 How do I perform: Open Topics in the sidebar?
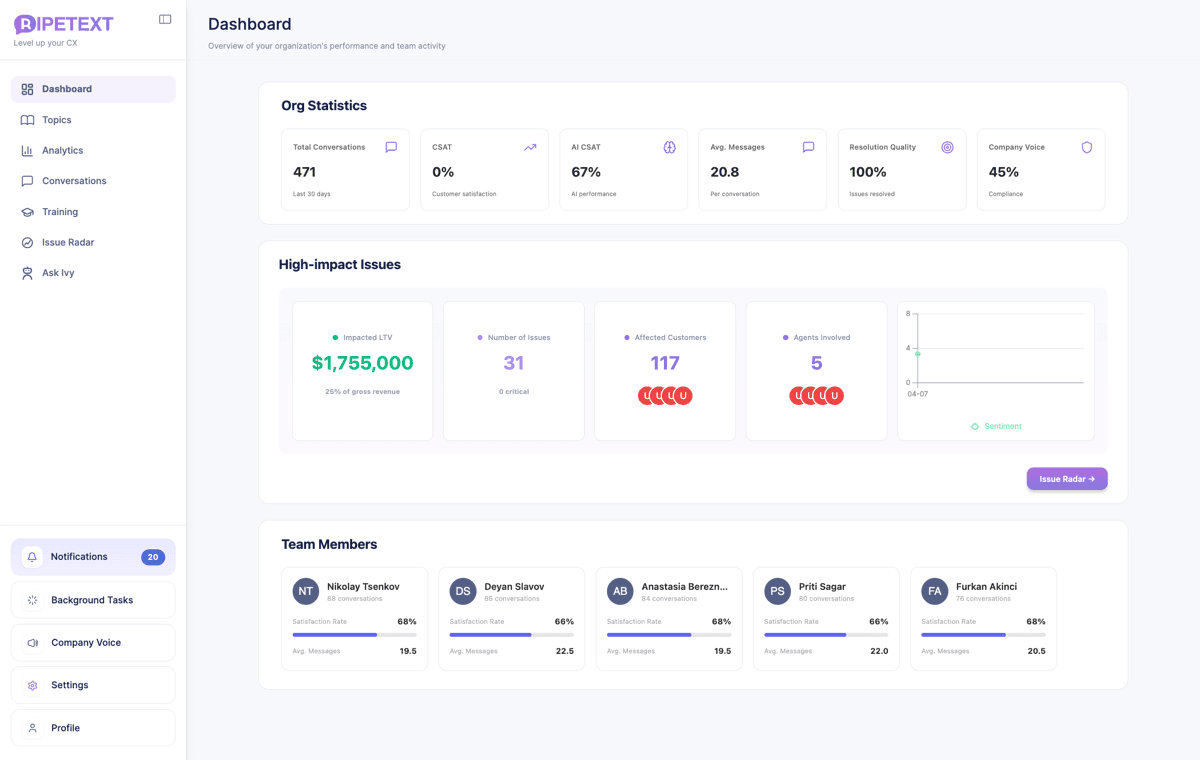tap(57, 120)
